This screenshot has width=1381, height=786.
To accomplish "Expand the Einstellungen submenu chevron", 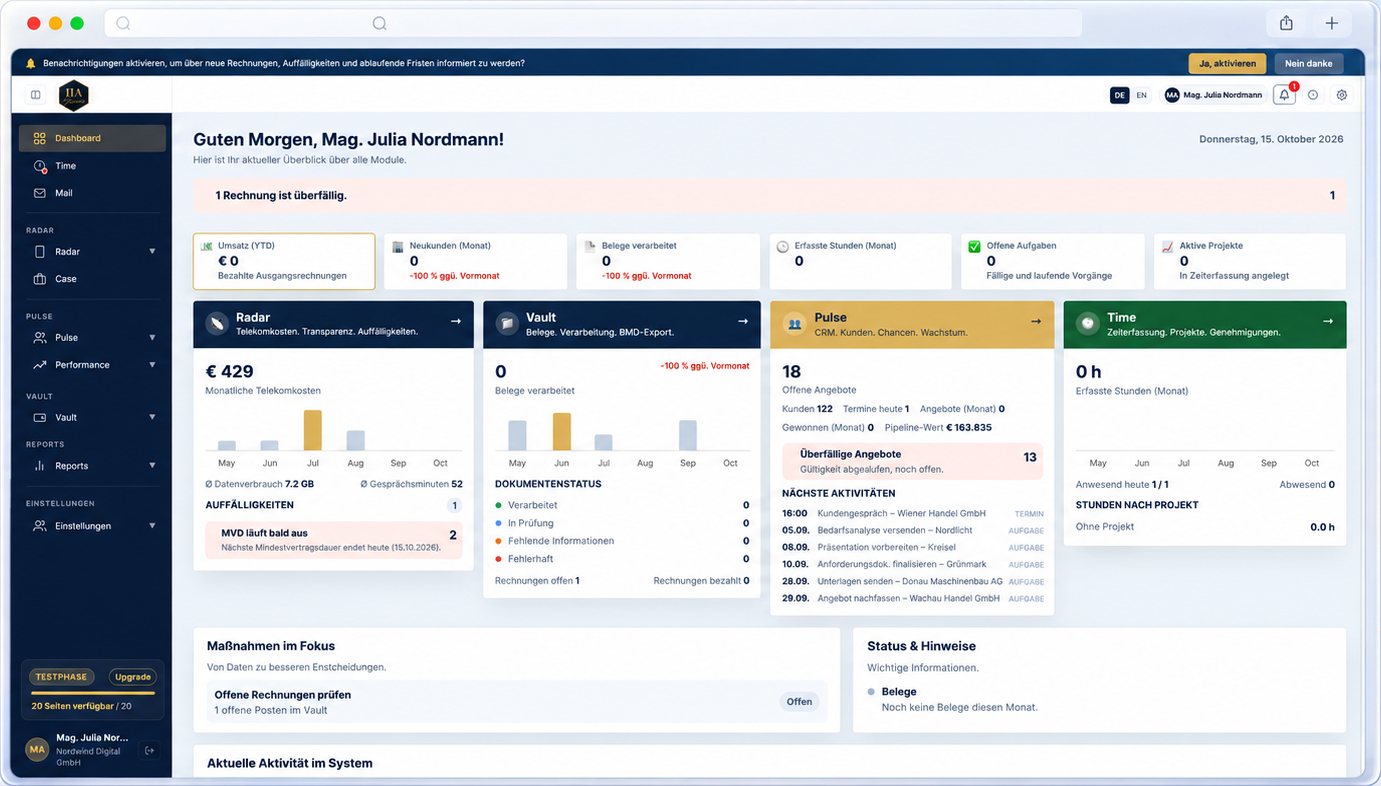I will tap(152, 526).
